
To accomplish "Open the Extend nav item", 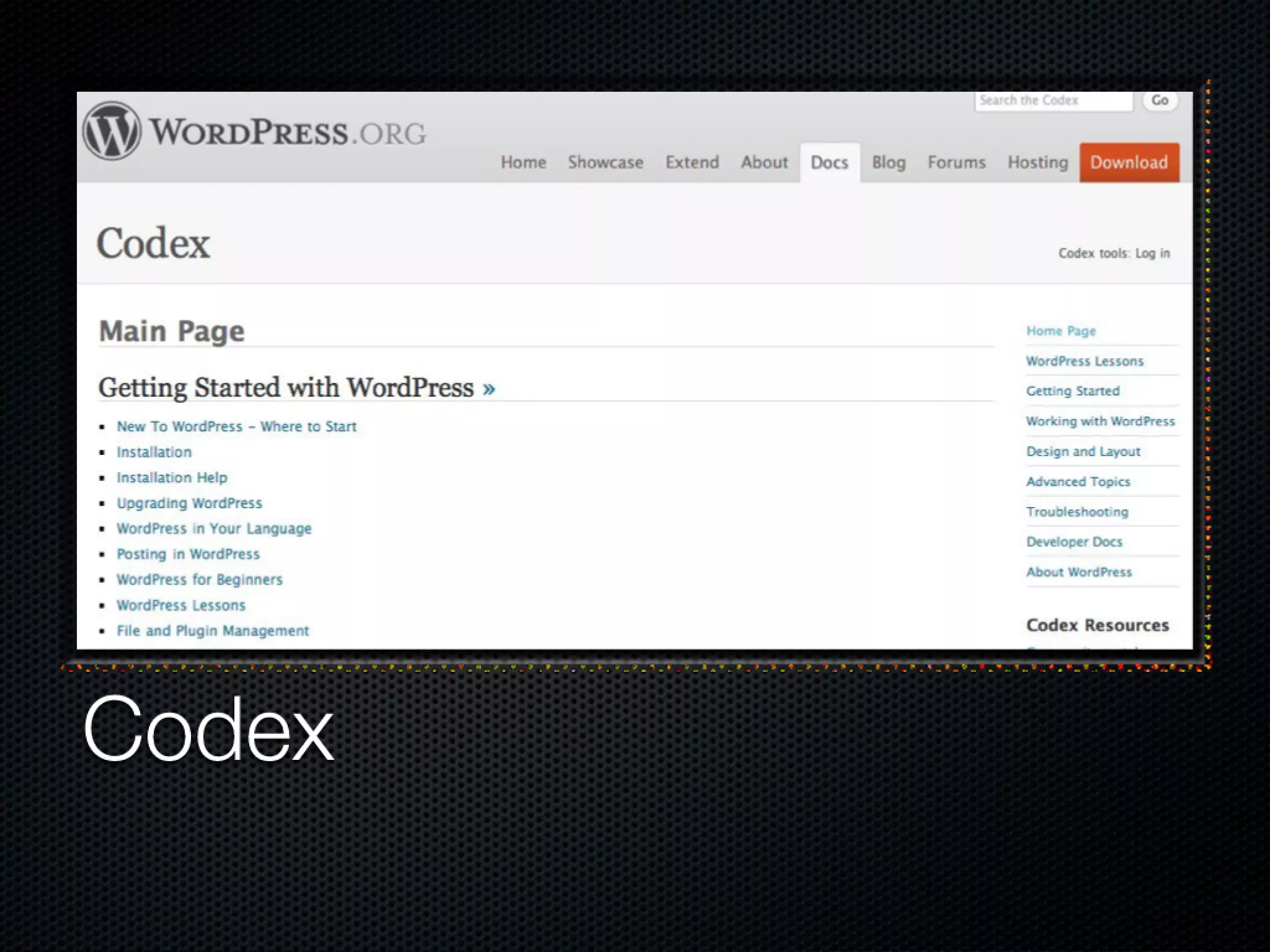I will [692, 162].
